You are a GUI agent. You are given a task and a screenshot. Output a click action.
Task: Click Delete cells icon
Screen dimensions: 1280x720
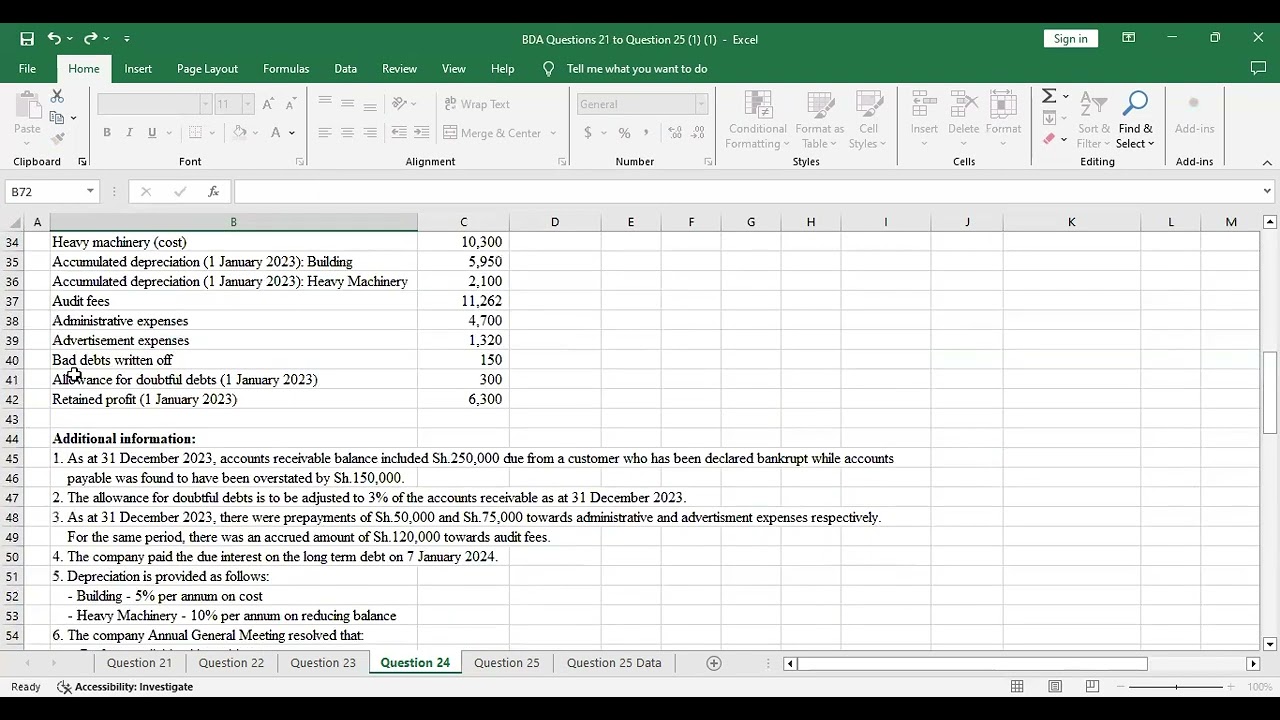[x=963, y=118]
